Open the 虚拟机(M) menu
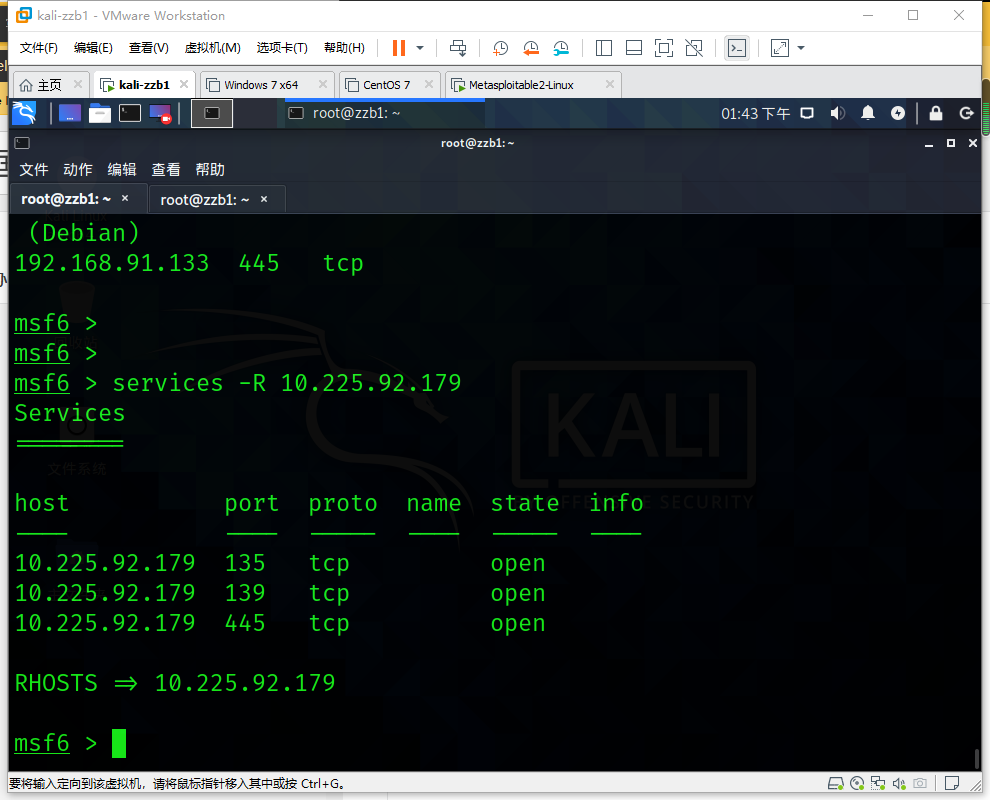The image size is (990, 800). (212, 48)
